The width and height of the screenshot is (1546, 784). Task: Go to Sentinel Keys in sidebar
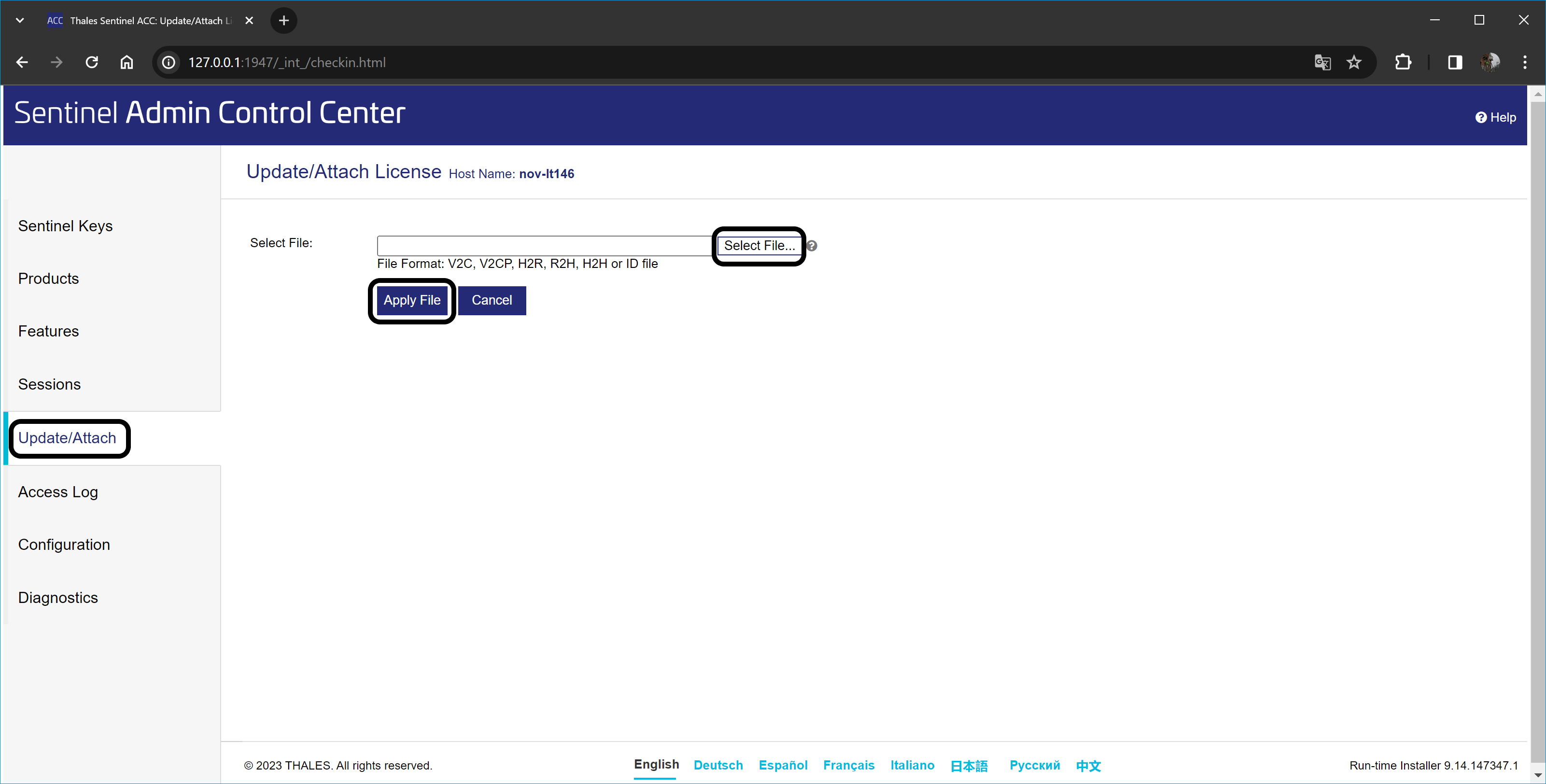click(x=65, y=226)
